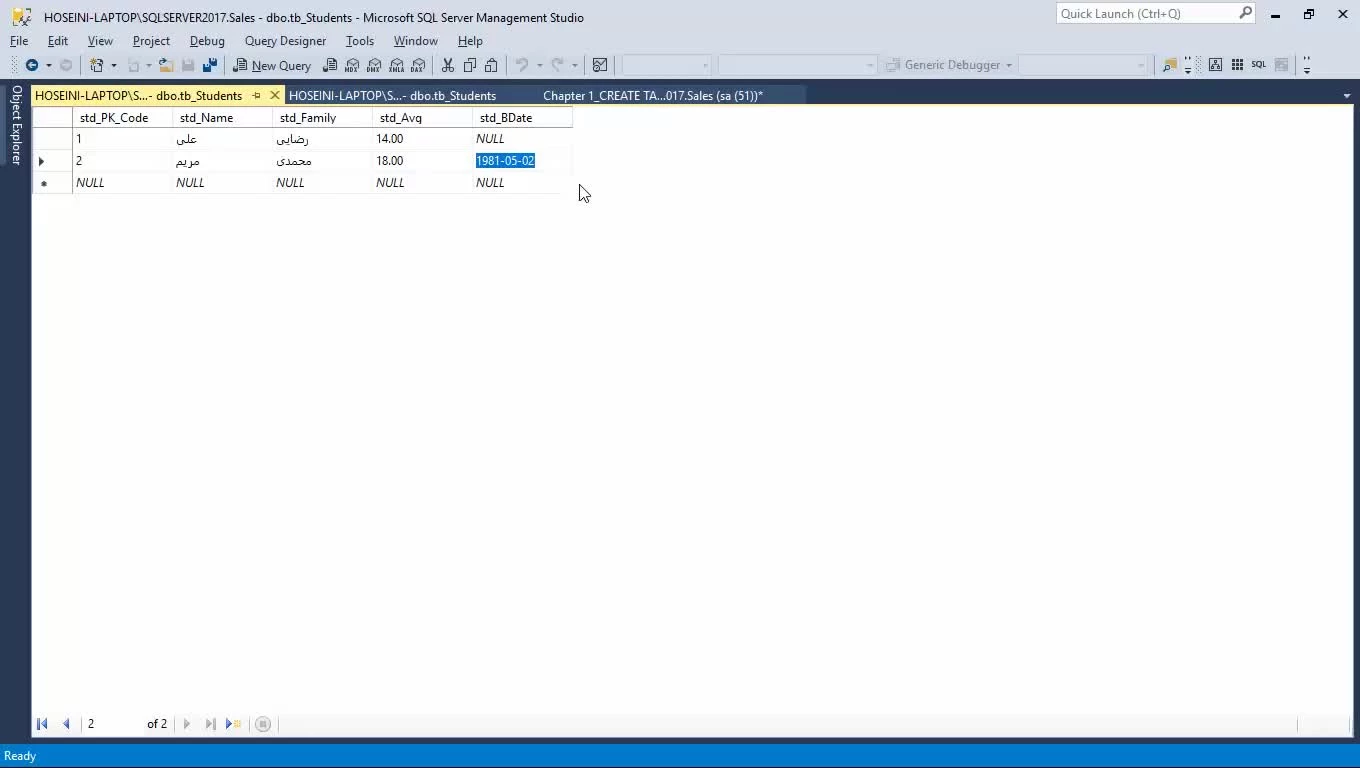Open the solution platforms combo box
Screen dimensions: 1360x768
[797, 65]
